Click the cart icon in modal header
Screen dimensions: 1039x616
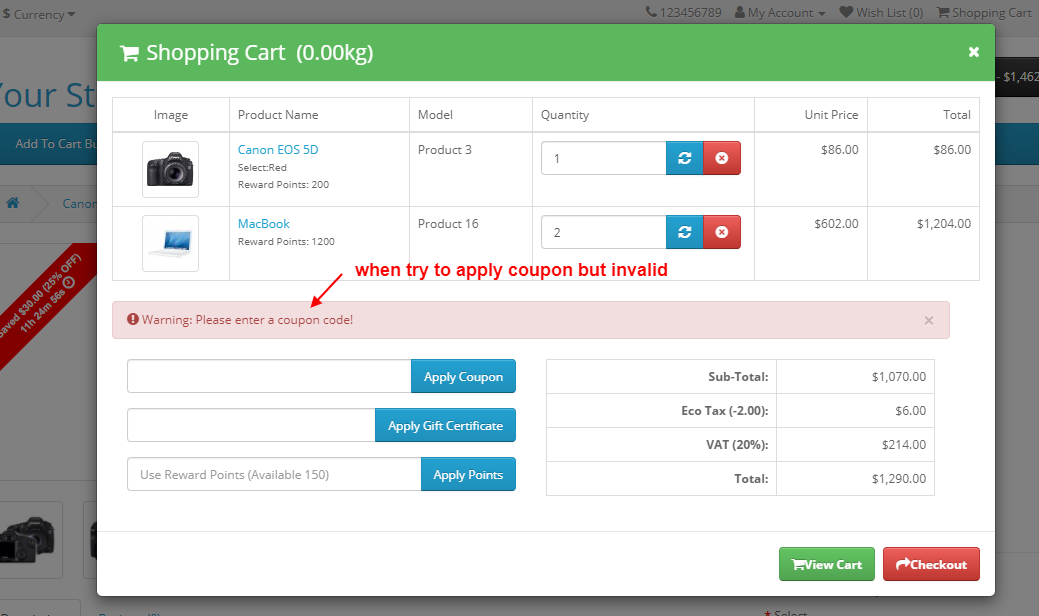[128, 51]
